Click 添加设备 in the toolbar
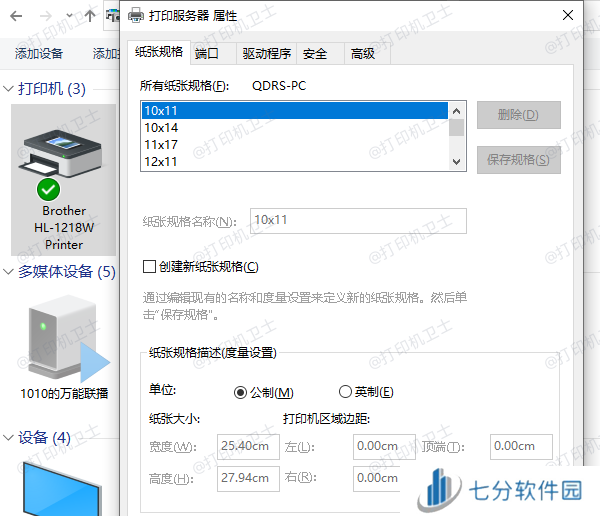The width and height of the screenshot is (600, 516). pyautogui.click(x=39, y=54)
